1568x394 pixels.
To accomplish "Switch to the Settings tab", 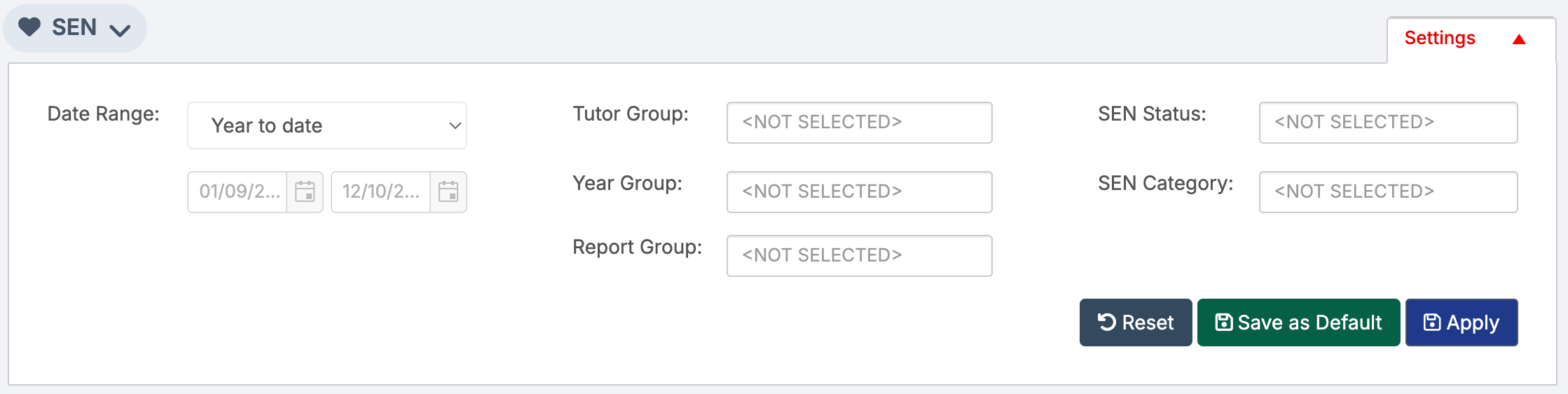I will [1440, 39].
